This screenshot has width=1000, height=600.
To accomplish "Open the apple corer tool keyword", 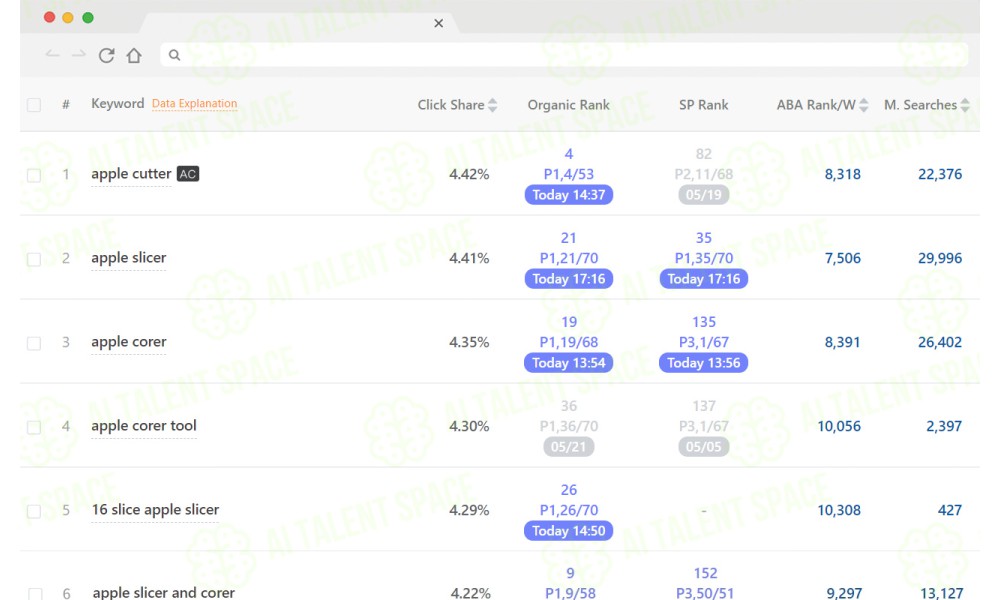I will coord(144,426).
